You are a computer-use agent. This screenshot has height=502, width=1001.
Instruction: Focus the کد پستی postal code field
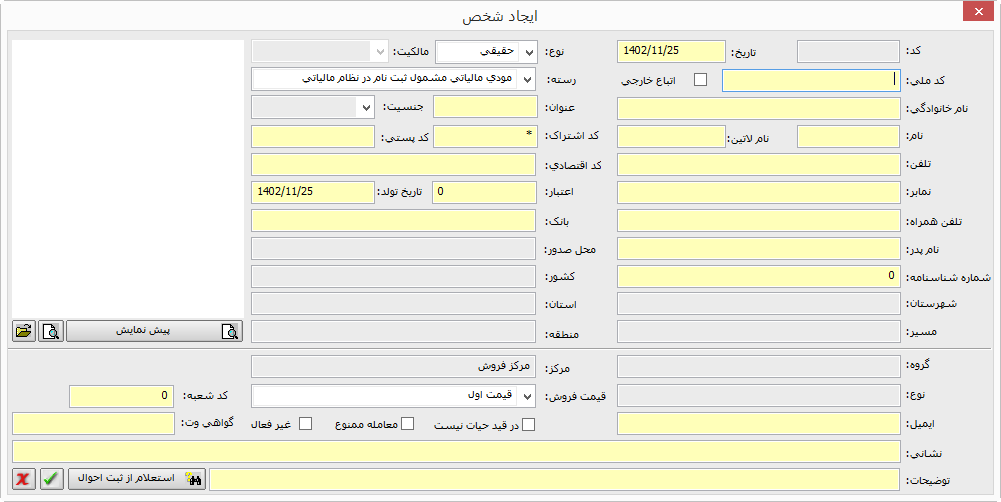tap(313, 137)
